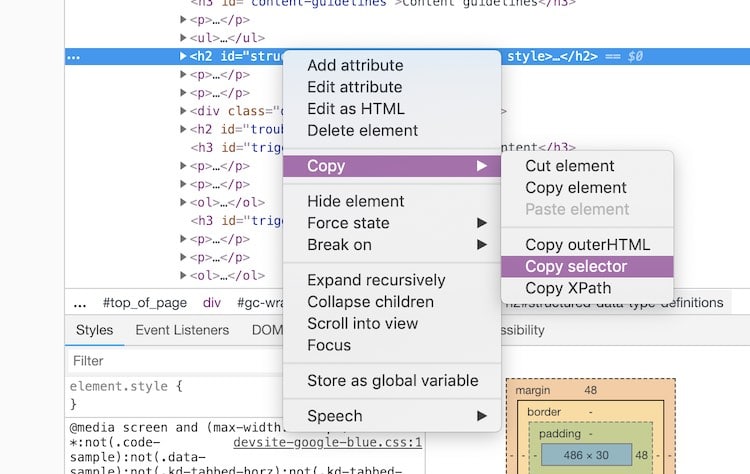Expand the p node above ul
The width and height of the screenshot is (750, 474).
[x=183, y=19]
